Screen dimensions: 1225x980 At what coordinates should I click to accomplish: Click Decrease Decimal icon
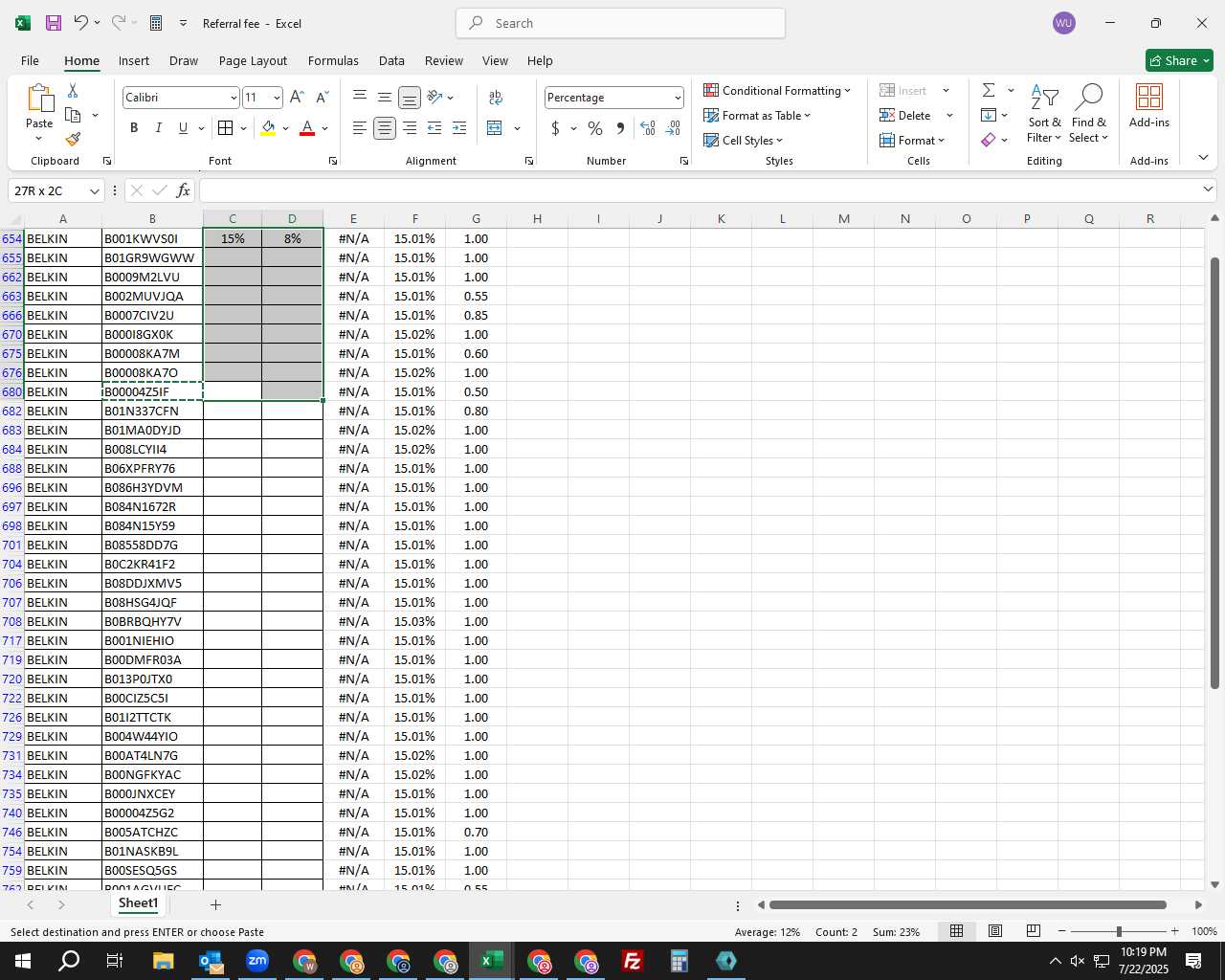673,128
